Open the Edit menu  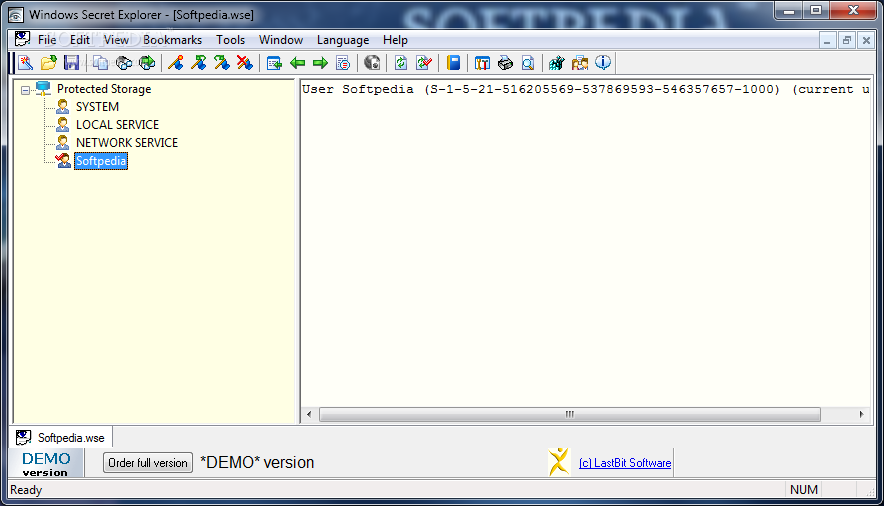(x=79, y=40)
